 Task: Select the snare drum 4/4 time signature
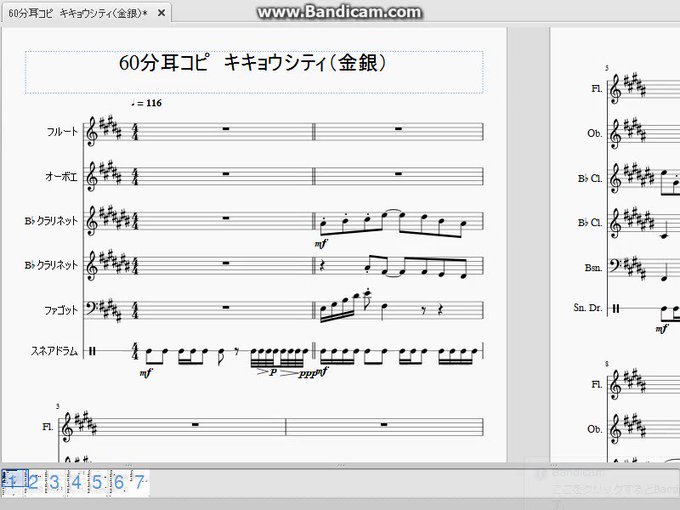point(135,351)
